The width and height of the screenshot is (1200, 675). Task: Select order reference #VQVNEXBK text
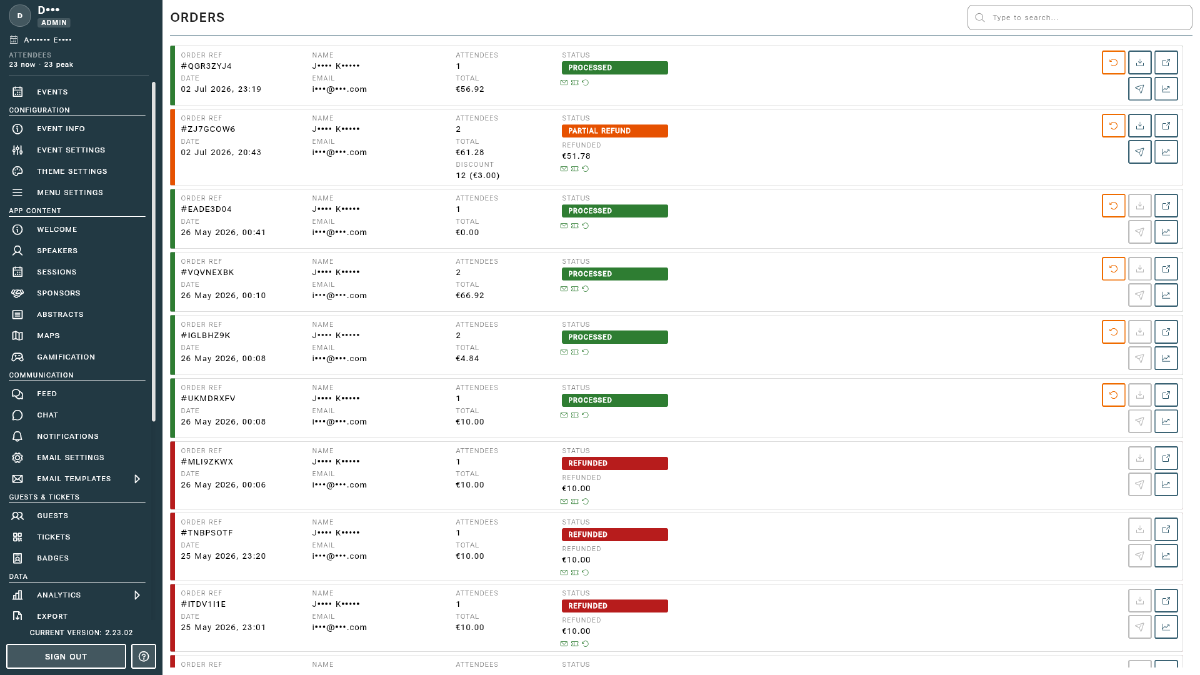207,272
